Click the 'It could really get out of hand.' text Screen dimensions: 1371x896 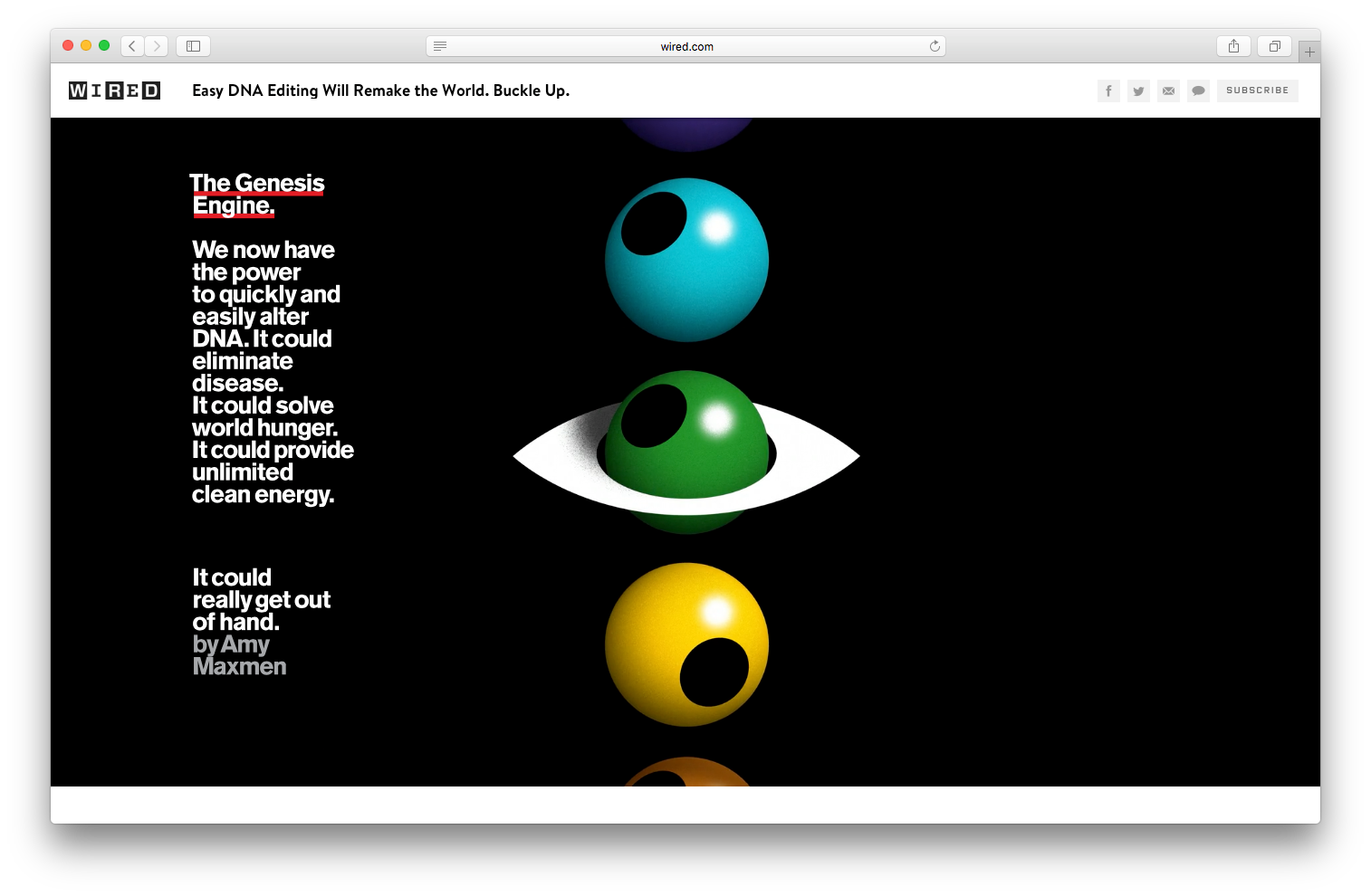coord(262,600)
